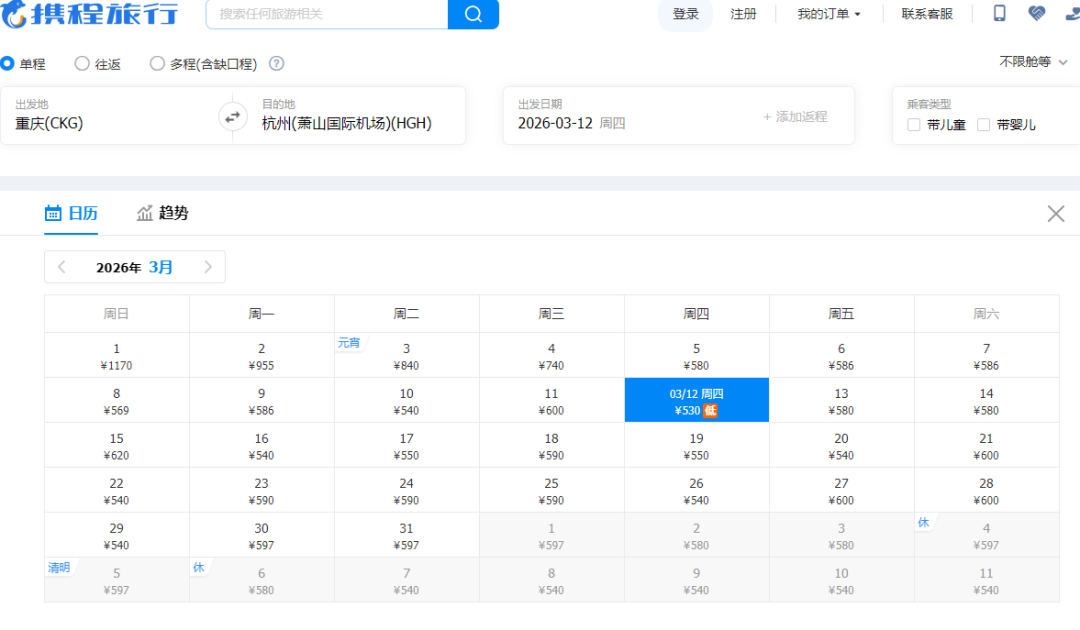Expand the 我的订单 dropdown
This screenshot has width=1080, height=630.
(x=829, y=14)
